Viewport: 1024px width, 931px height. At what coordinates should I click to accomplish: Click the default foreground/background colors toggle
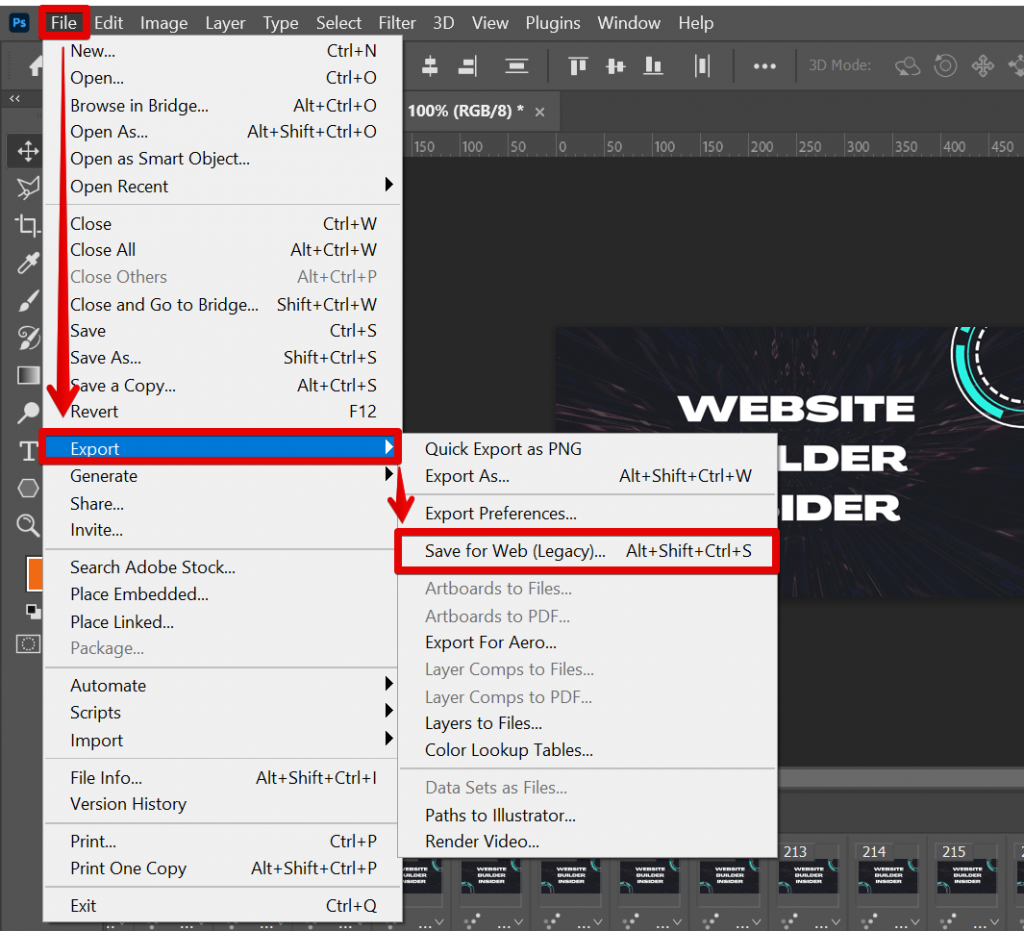point(31,611)
